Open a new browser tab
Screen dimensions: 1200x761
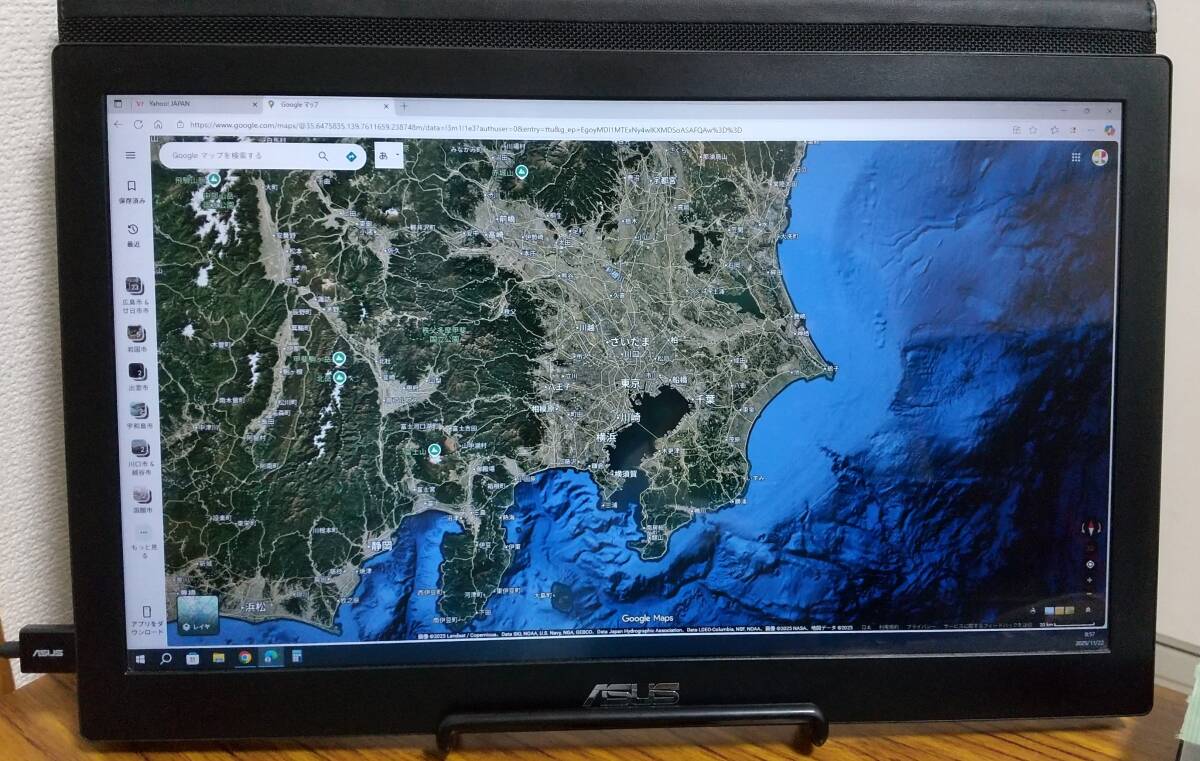pyautogui.click(x=404, y=105)
